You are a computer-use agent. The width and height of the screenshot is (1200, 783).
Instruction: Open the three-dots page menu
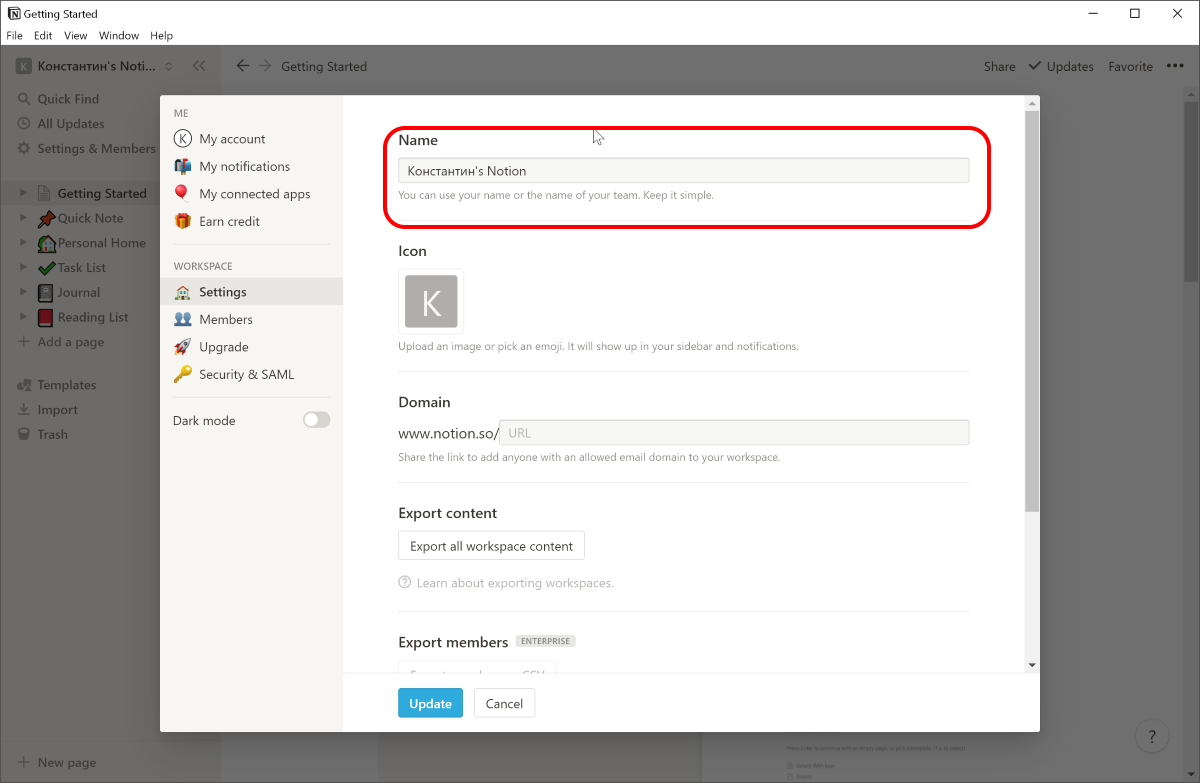pos(1173,66)
